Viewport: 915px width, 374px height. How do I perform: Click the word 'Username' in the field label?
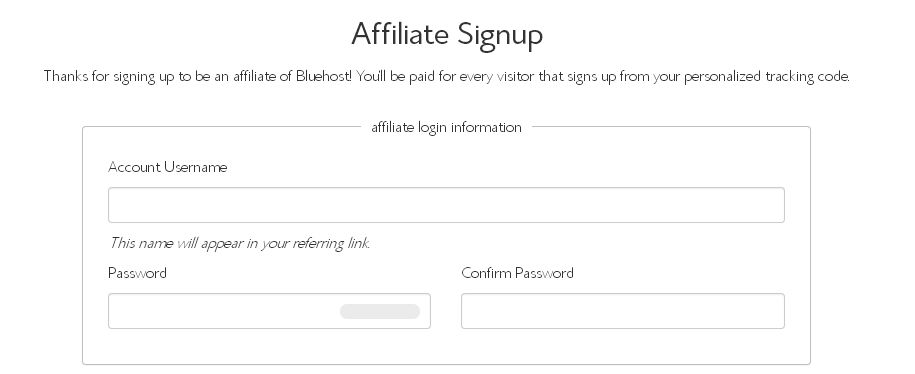click(195, 167)
